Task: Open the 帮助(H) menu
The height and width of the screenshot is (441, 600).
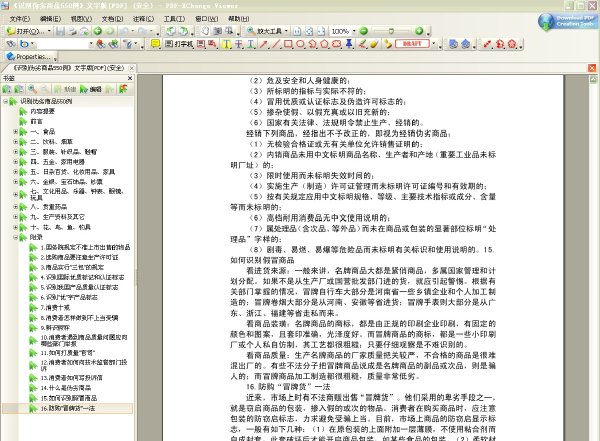Action: point(238,19)
